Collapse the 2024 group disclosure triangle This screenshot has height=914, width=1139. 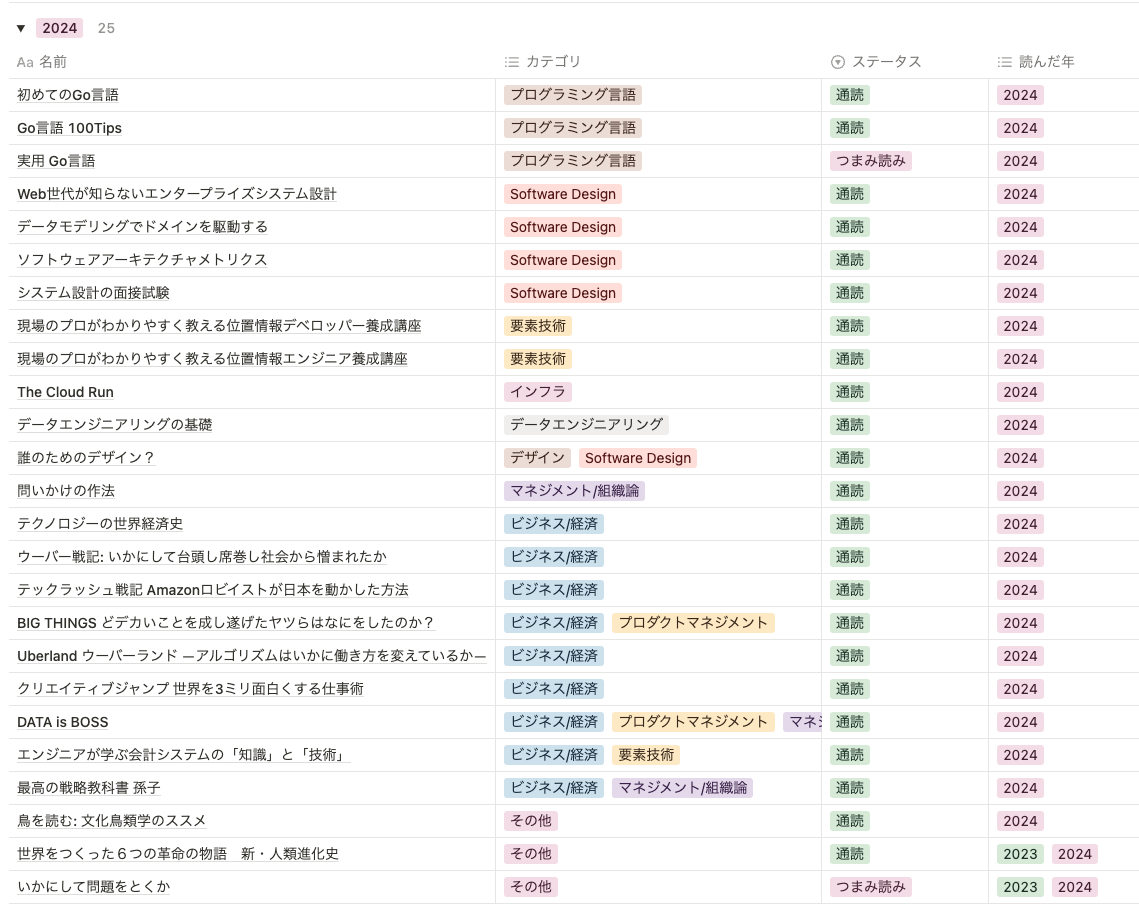pyautogui.click(x=21, y=28)
